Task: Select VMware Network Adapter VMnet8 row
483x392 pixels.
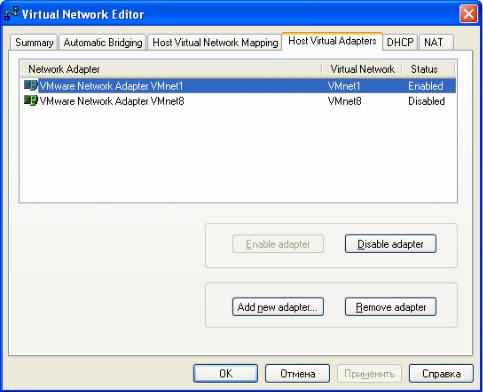Action: click(239, 101)
